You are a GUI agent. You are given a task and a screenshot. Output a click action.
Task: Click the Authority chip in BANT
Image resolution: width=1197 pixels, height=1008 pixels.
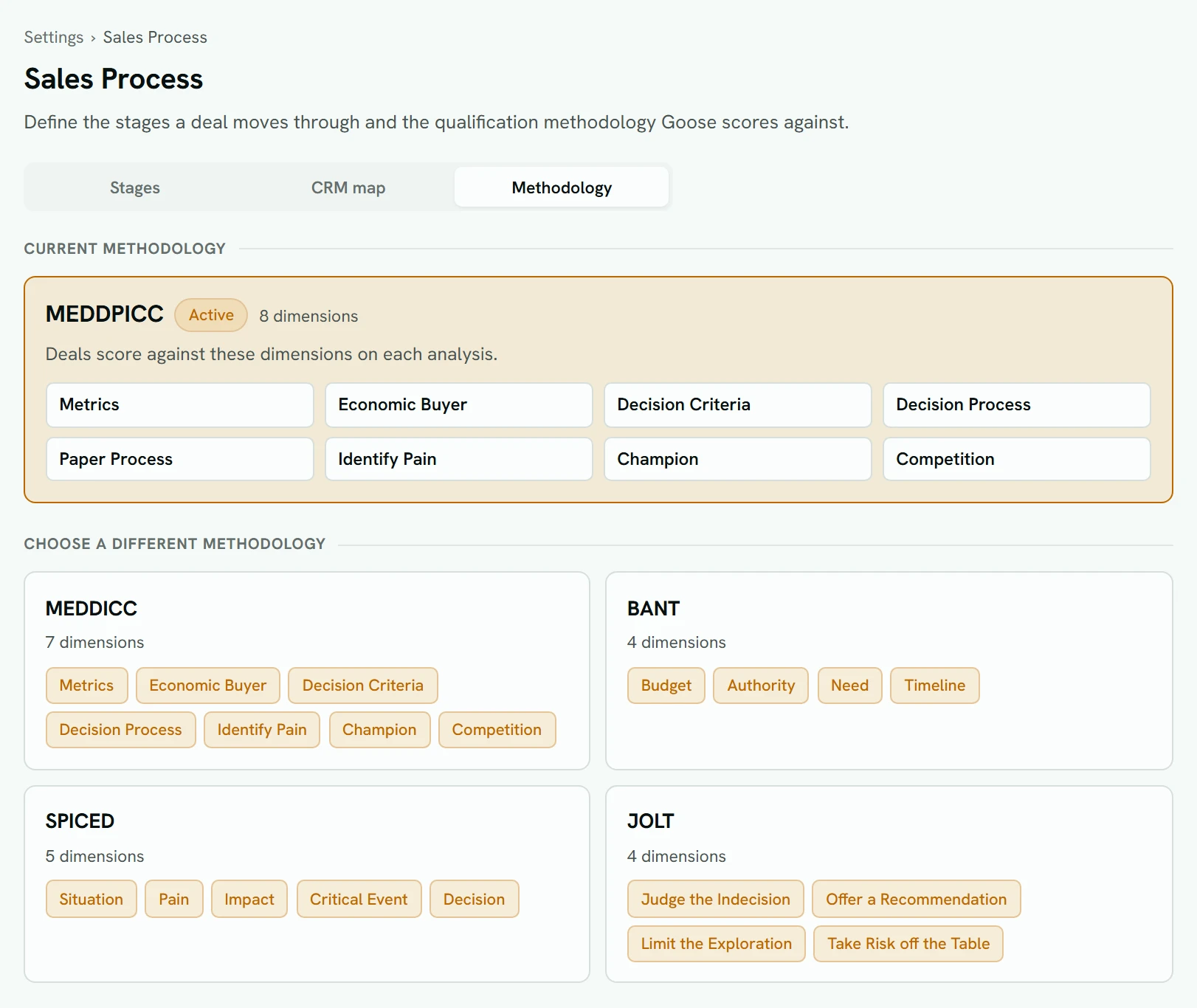coord(761,686)
